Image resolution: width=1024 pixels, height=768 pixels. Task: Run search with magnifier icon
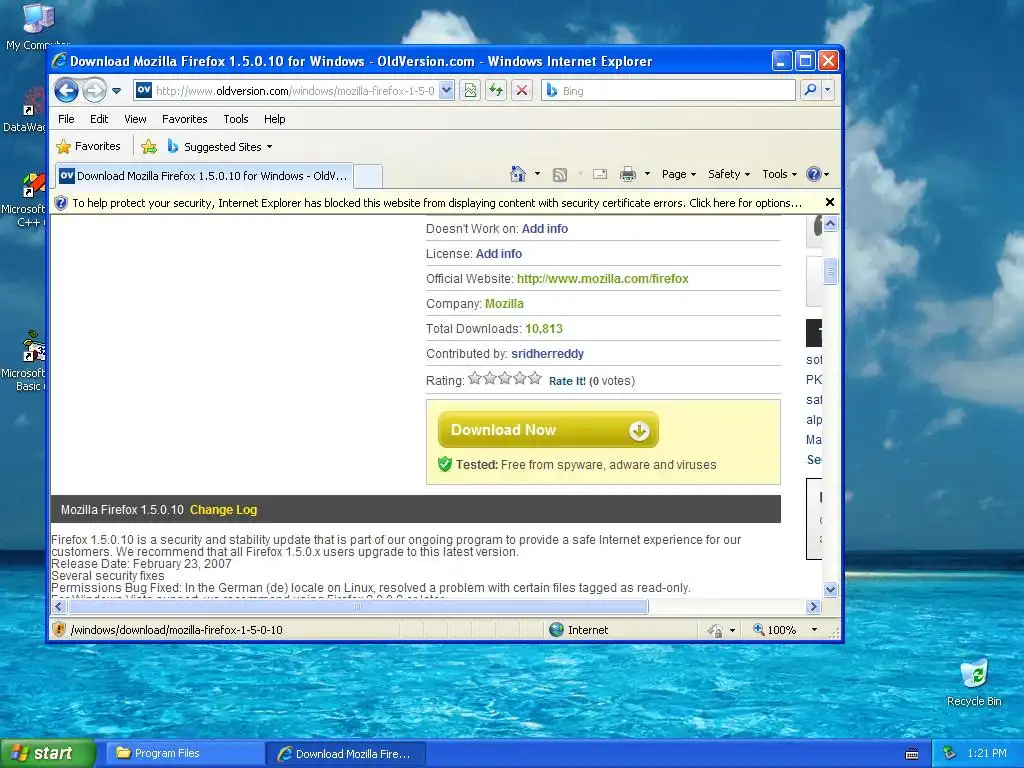point(810,90)
